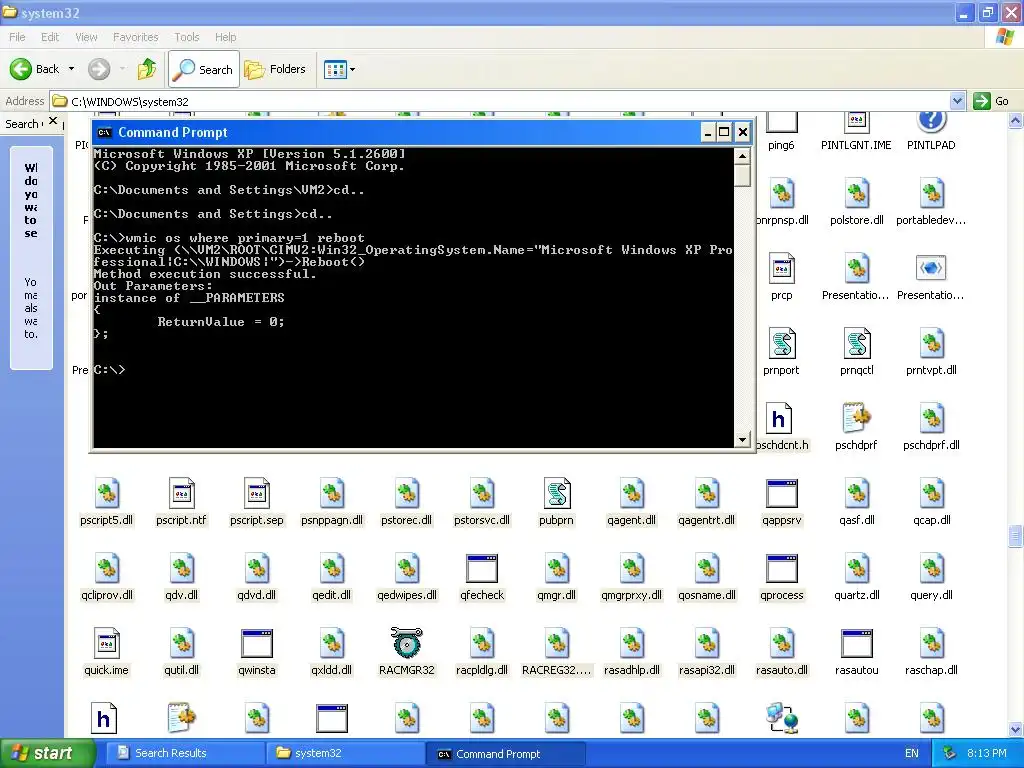
Task: Open the Tools menu
Action: coord(187,37)
